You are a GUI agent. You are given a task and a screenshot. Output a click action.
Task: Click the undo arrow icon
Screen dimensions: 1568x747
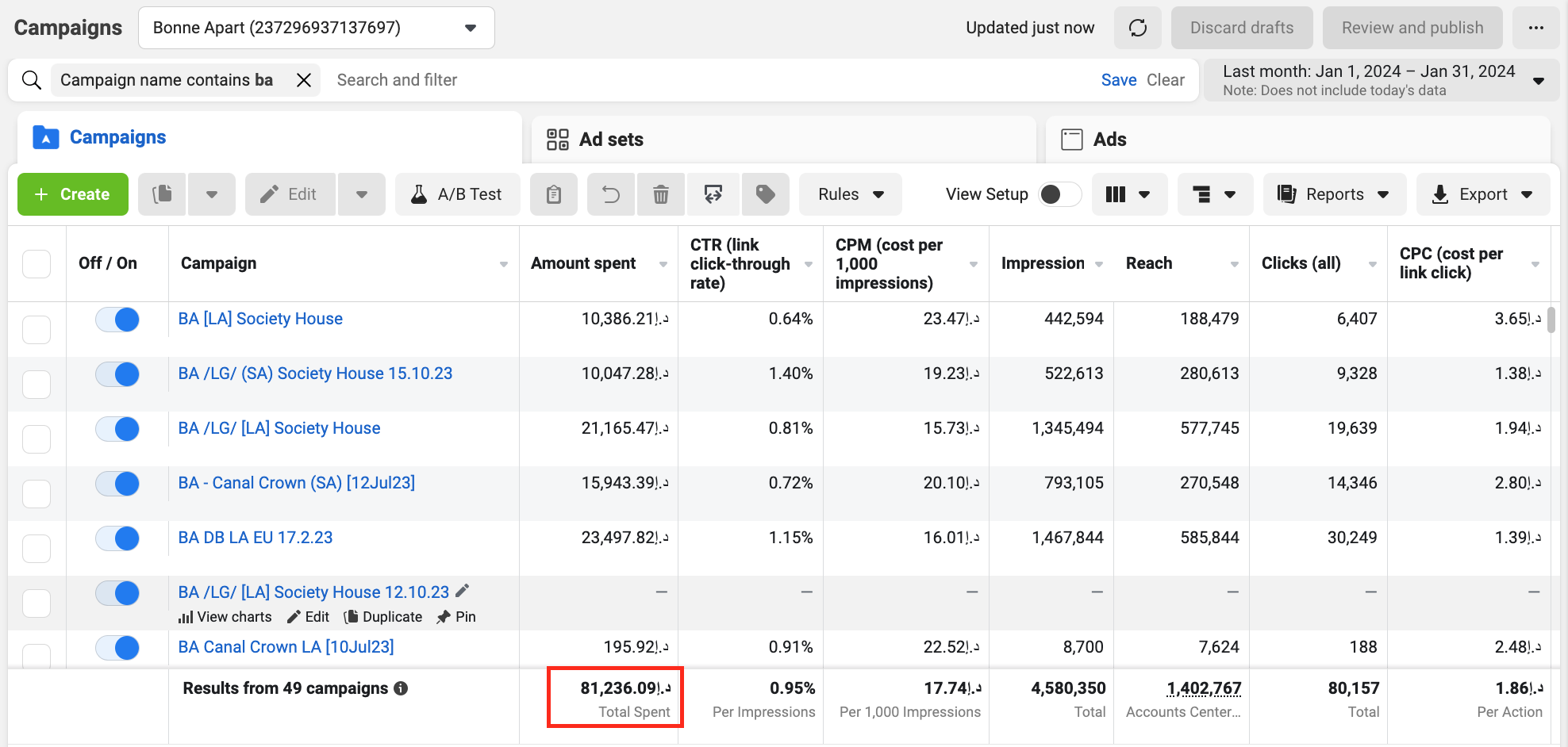(611, 194)
